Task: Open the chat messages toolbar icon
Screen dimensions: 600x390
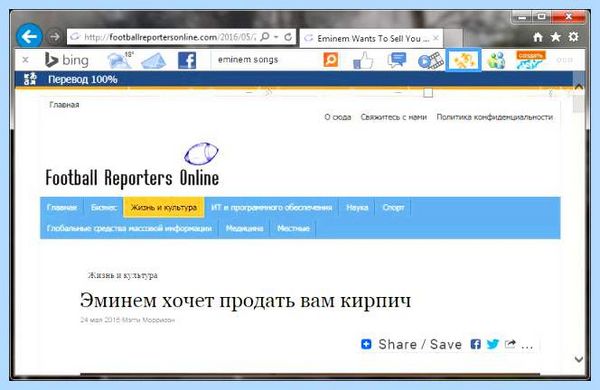Action: [396, 60]
